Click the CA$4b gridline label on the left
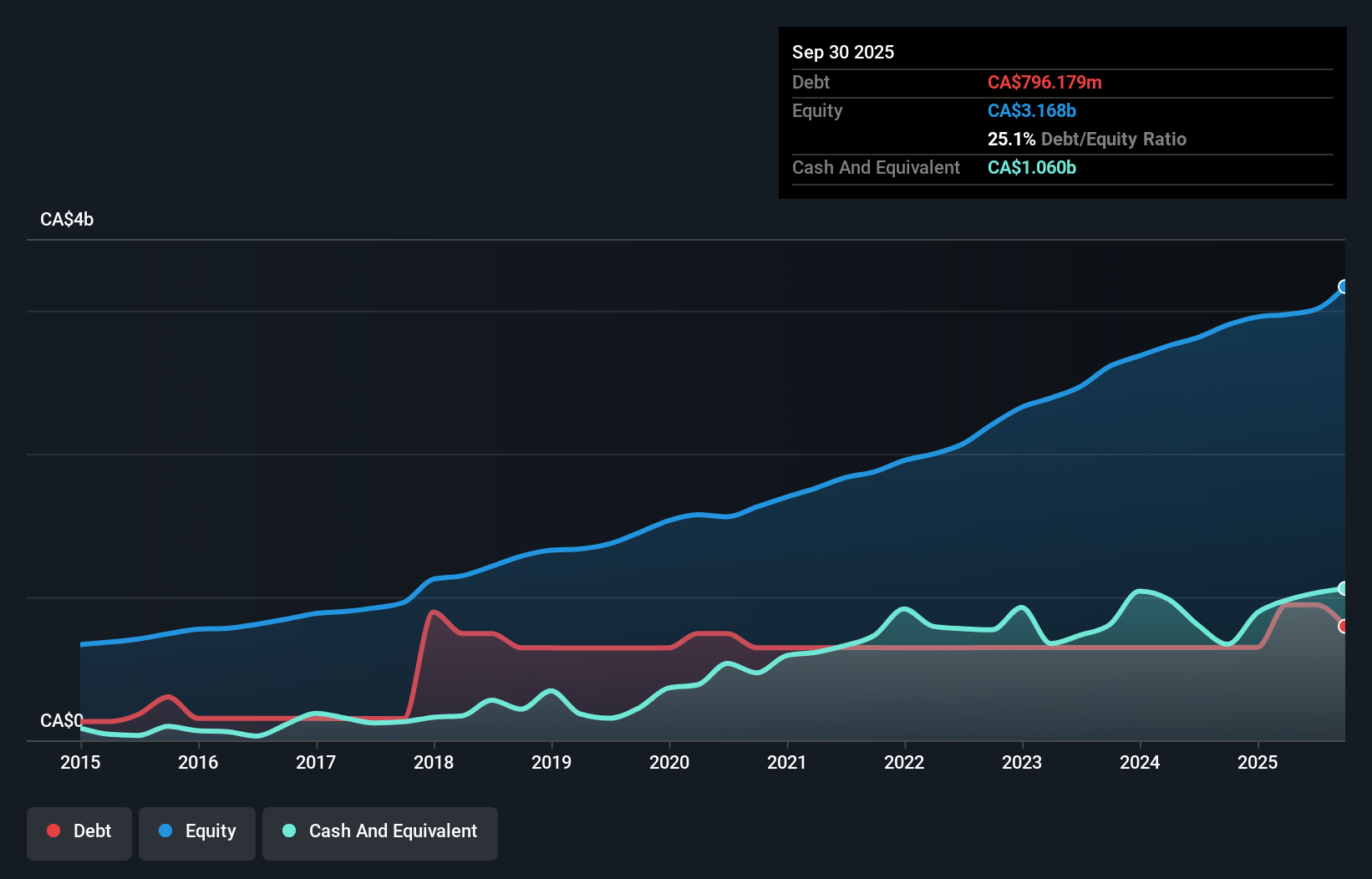 (66, 220)
